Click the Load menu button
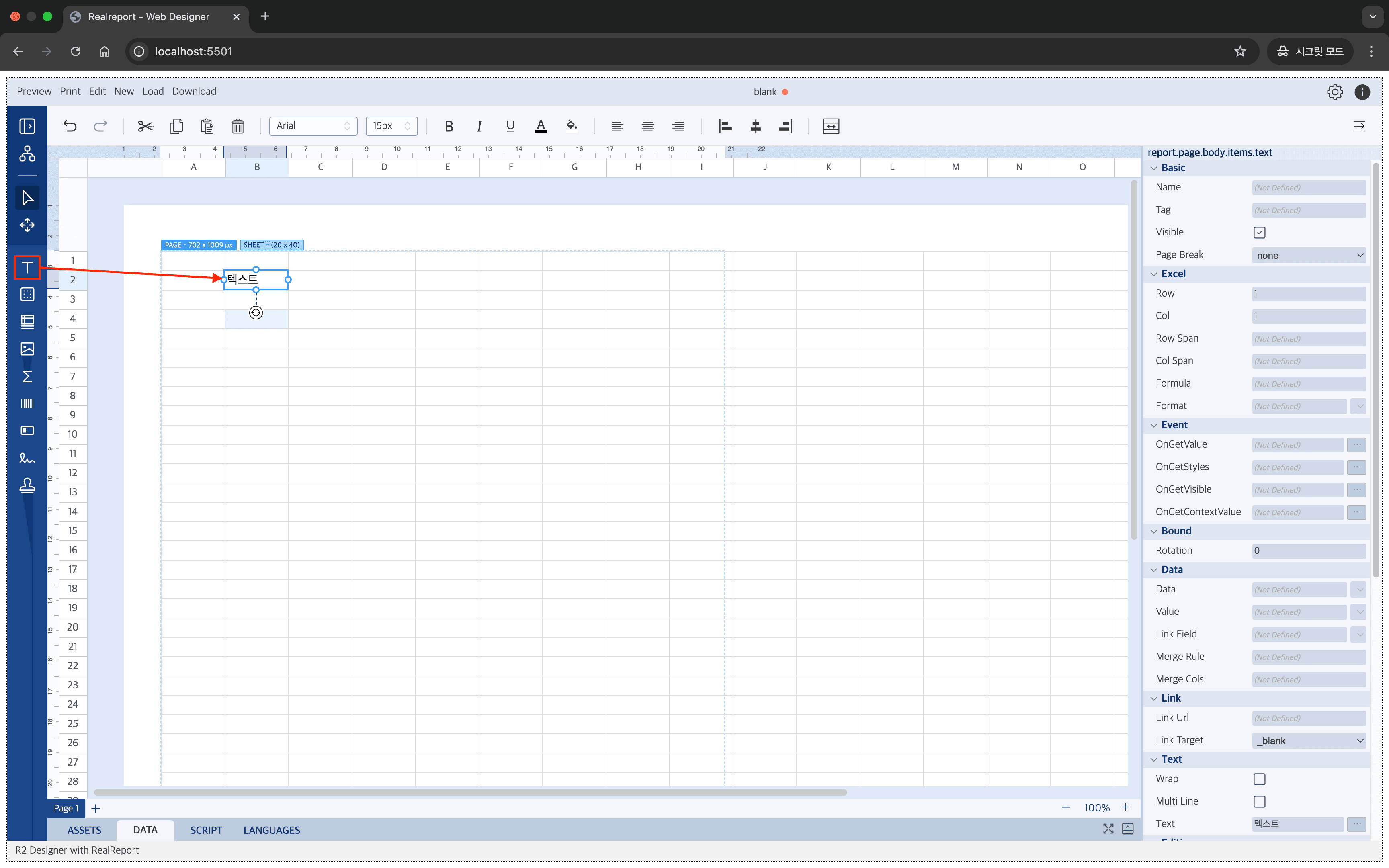Image resolution: width=1389 pixels, height=868 pixels. click(x=153, y=91)
